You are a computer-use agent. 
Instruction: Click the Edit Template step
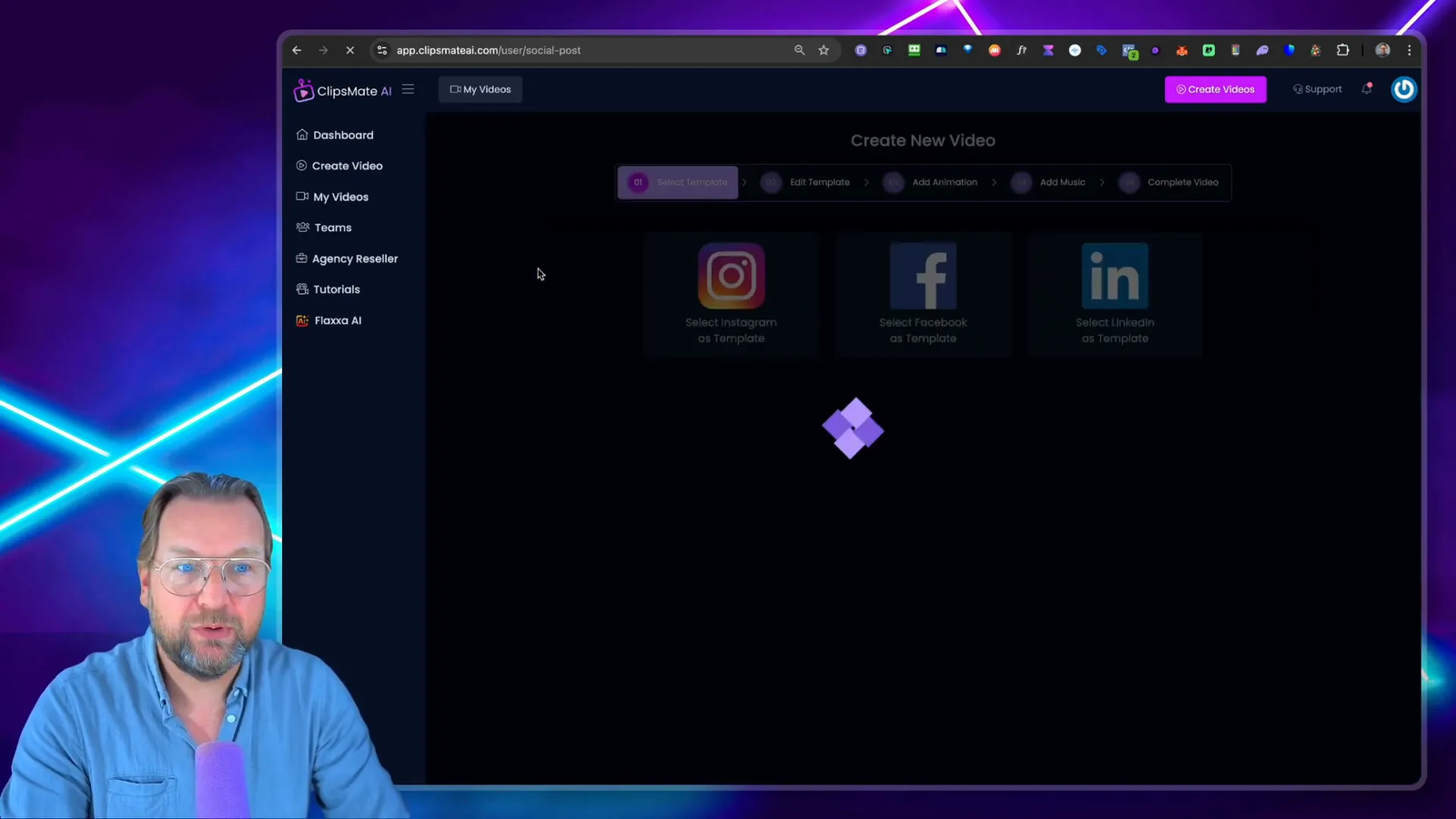(805, 182)
